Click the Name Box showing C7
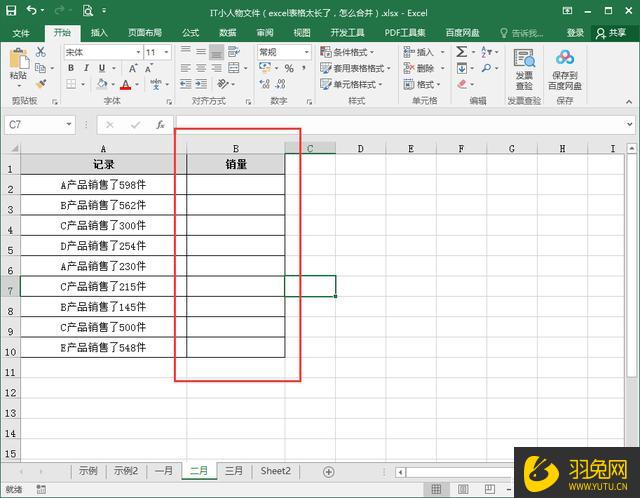The width and height of the screenshot is (640, 498). 40,124
